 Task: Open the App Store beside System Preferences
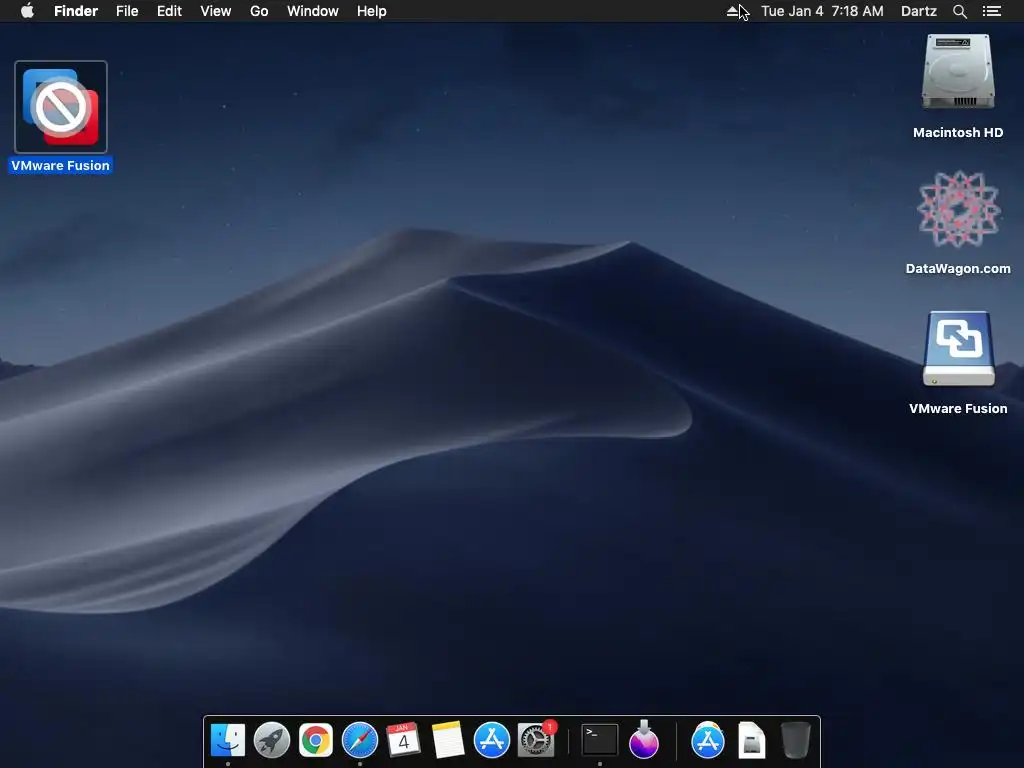(492, 741)
